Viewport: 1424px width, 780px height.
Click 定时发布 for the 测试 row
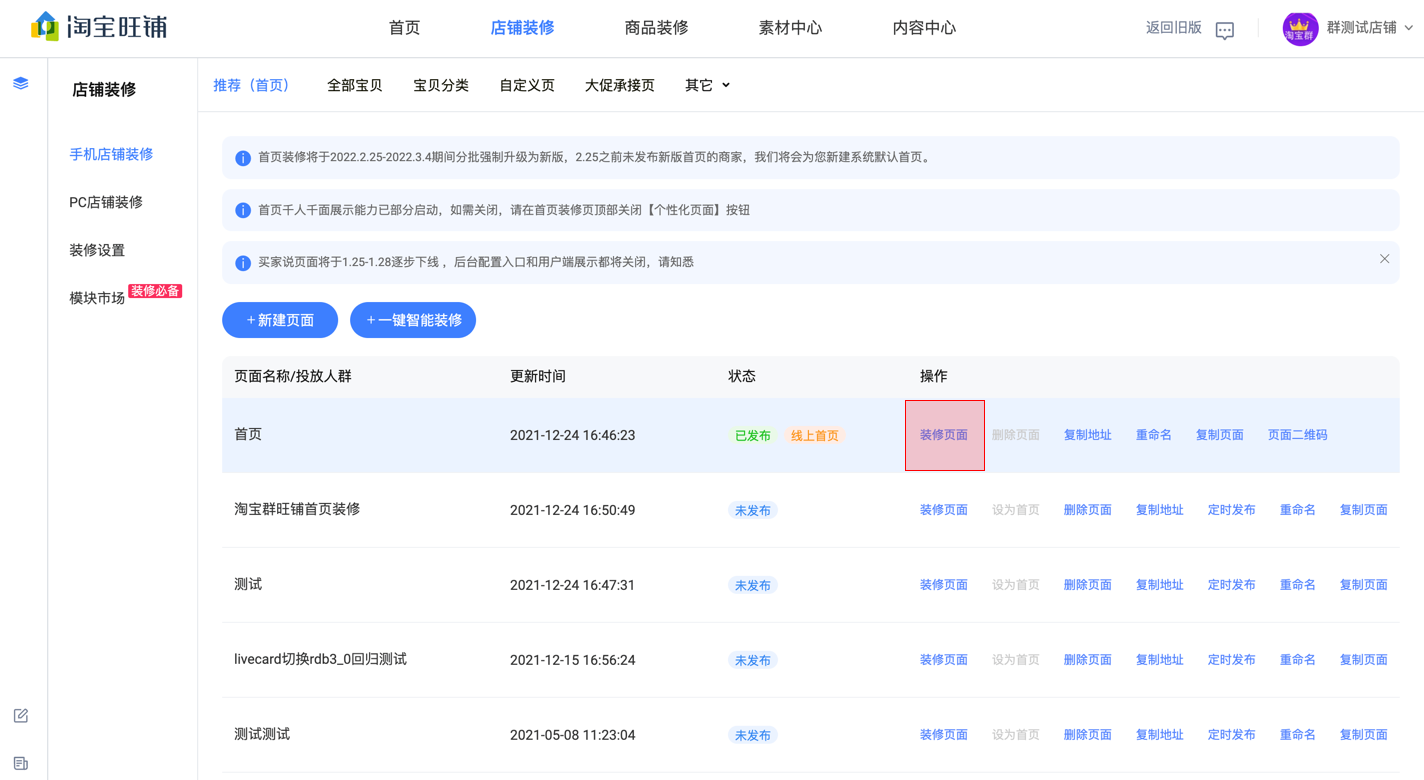1232,585
